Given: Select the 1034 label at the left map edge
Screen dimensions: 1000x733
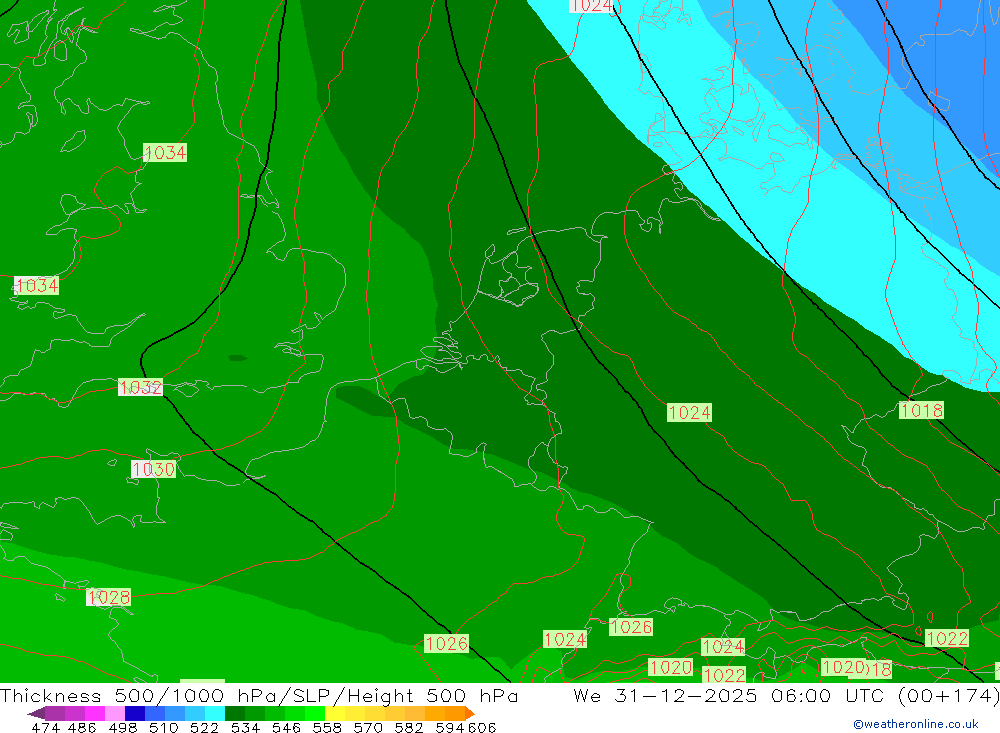Looking at the screenshot, I should point(36,285).
